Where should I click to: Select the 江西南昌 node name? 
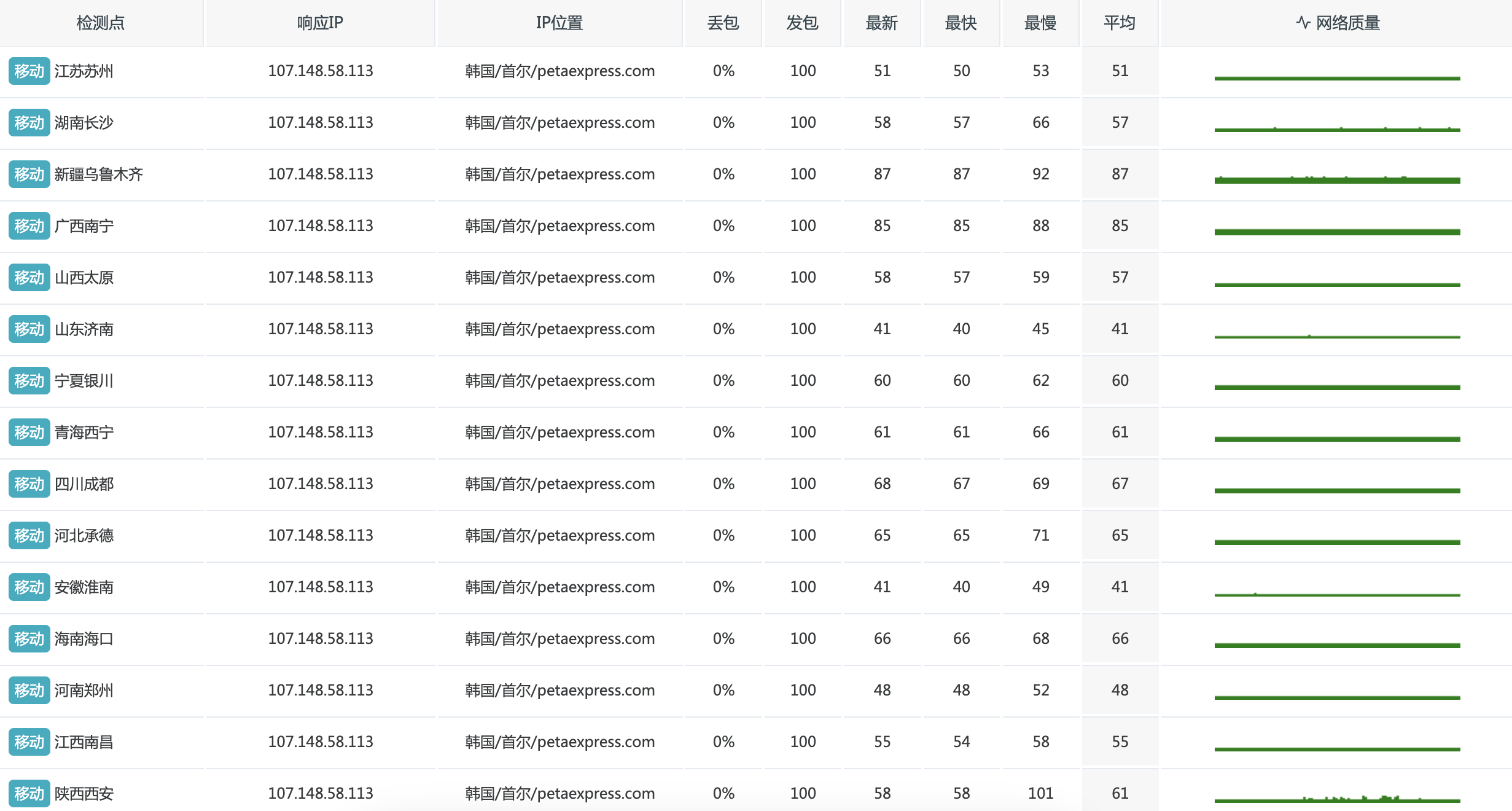(x=84, y=742)
